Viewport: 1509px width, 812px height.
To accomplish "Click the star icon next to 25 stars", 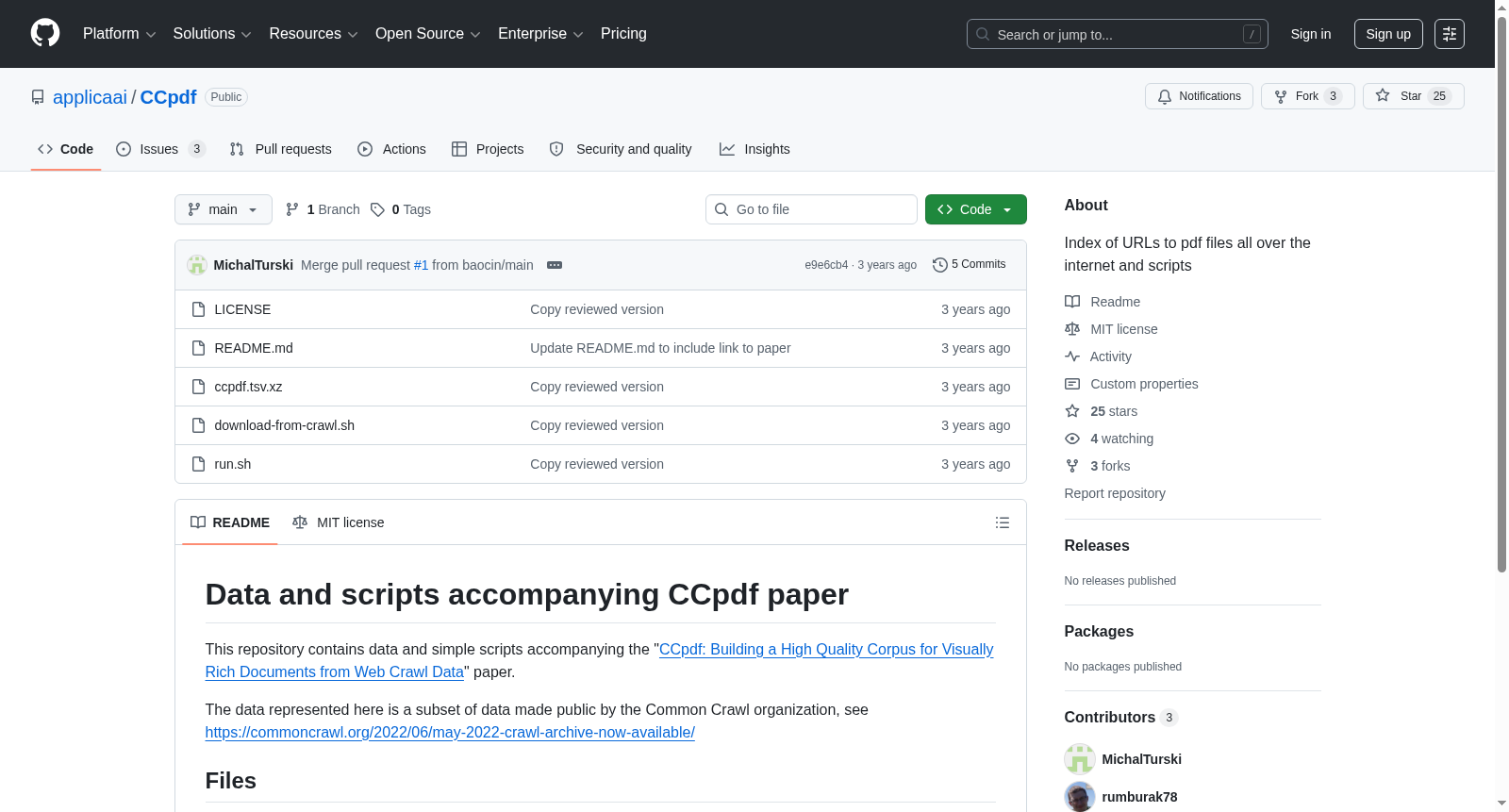I will pyautogui.click(x=1072, y=411).
